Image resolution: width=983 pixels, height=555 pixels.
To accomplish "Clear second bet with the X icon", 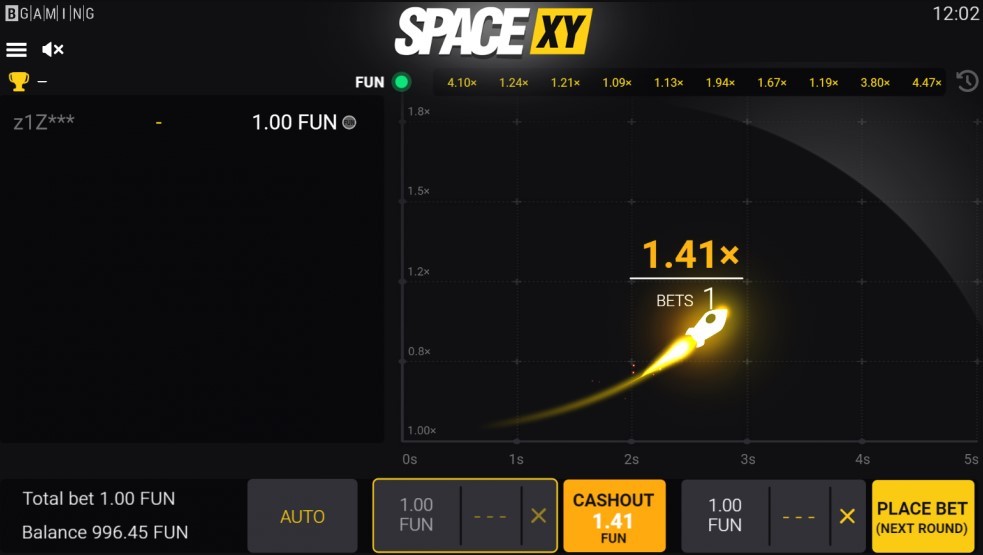I will coord(847,515).
